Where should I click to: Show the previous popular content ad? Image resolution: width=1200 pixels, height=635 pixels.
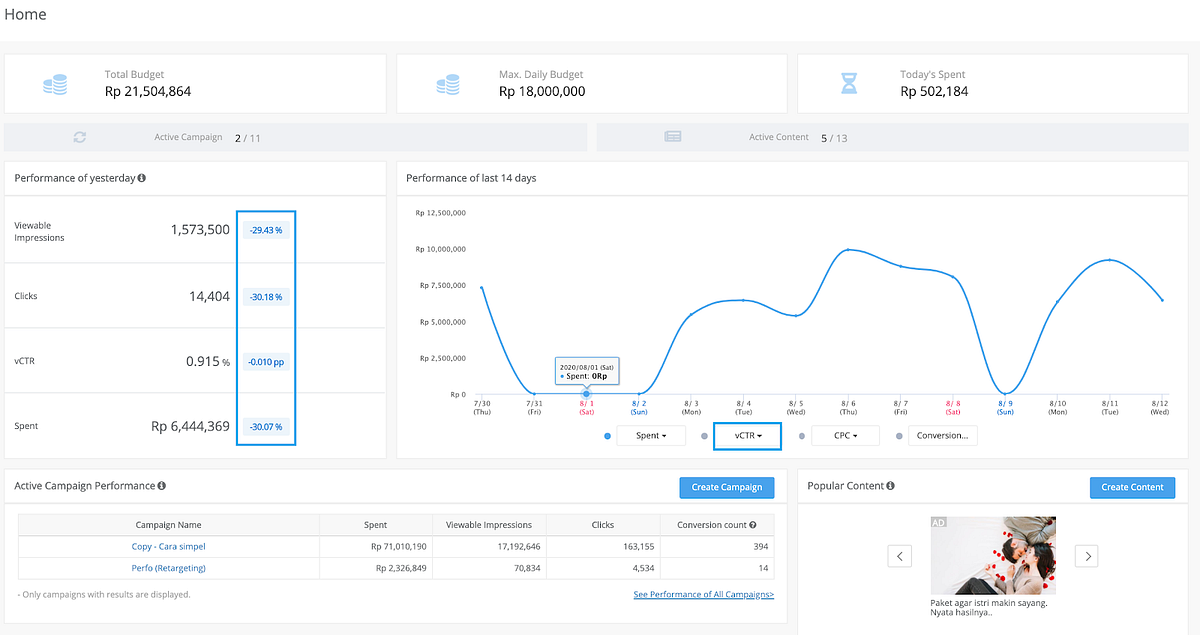pyautogui.click(x=899, y=555)
